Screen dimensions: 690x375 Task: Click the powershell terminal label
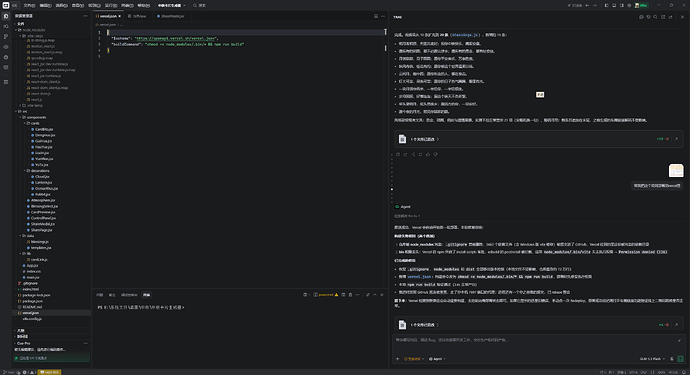pos(326,295)
